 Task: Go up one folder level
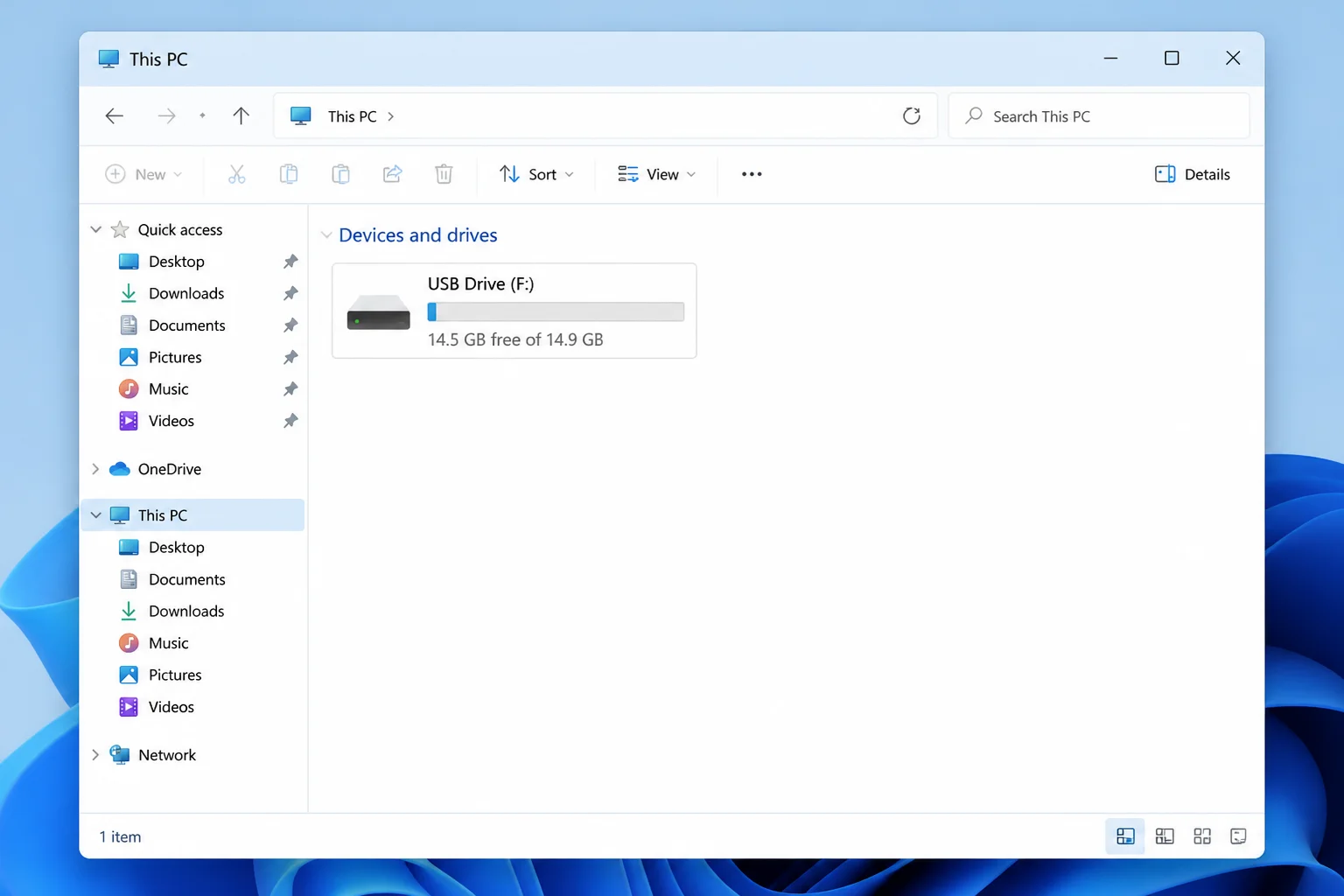click(x=241, y=116)
